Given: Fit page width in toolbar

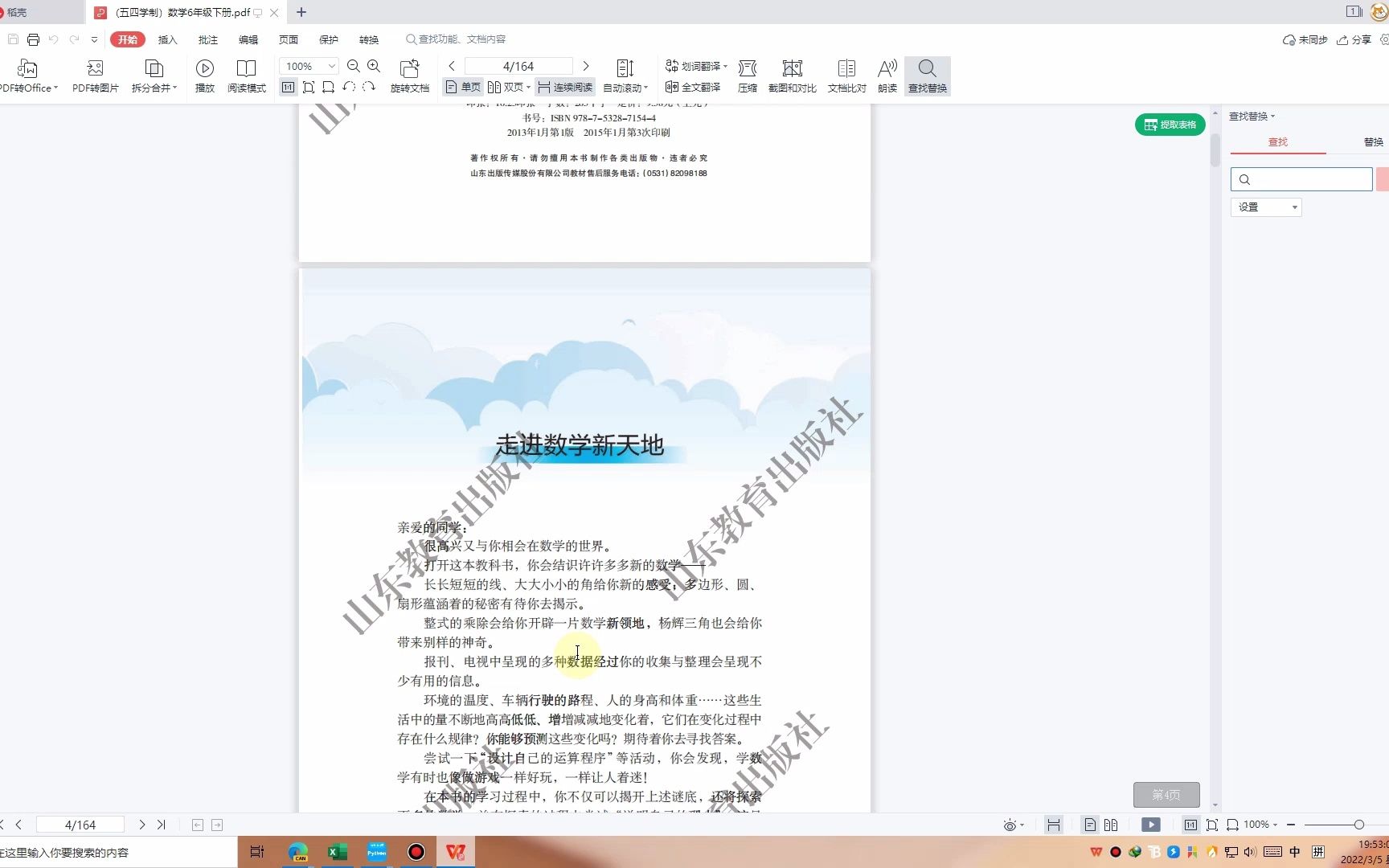Looking at the screenshot, I should coord(328,87).
